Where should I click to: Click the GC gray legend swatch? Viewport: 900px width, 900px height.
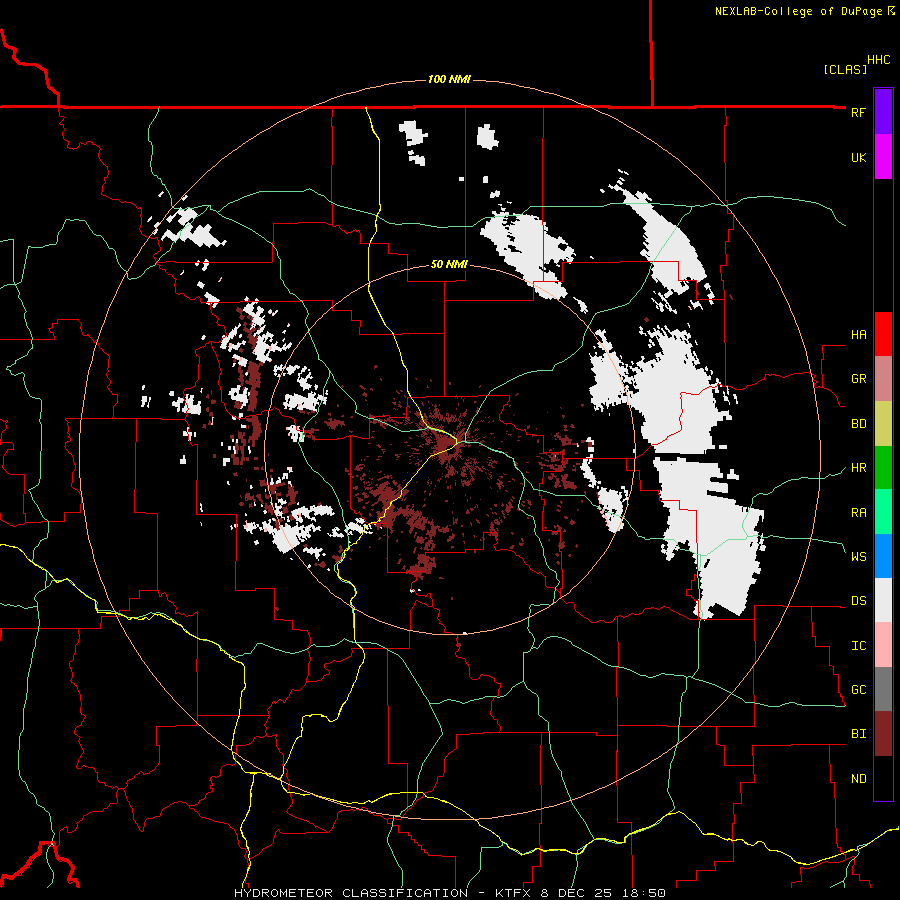(x=883, y=689)
